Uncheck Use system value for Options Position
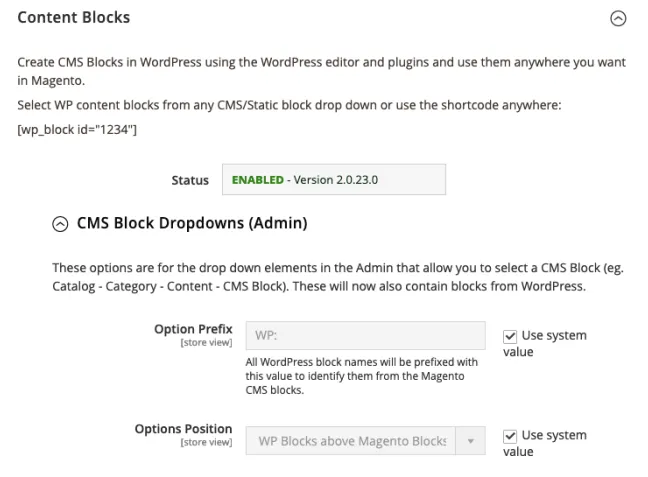648x477 pixels. (510, 436)
